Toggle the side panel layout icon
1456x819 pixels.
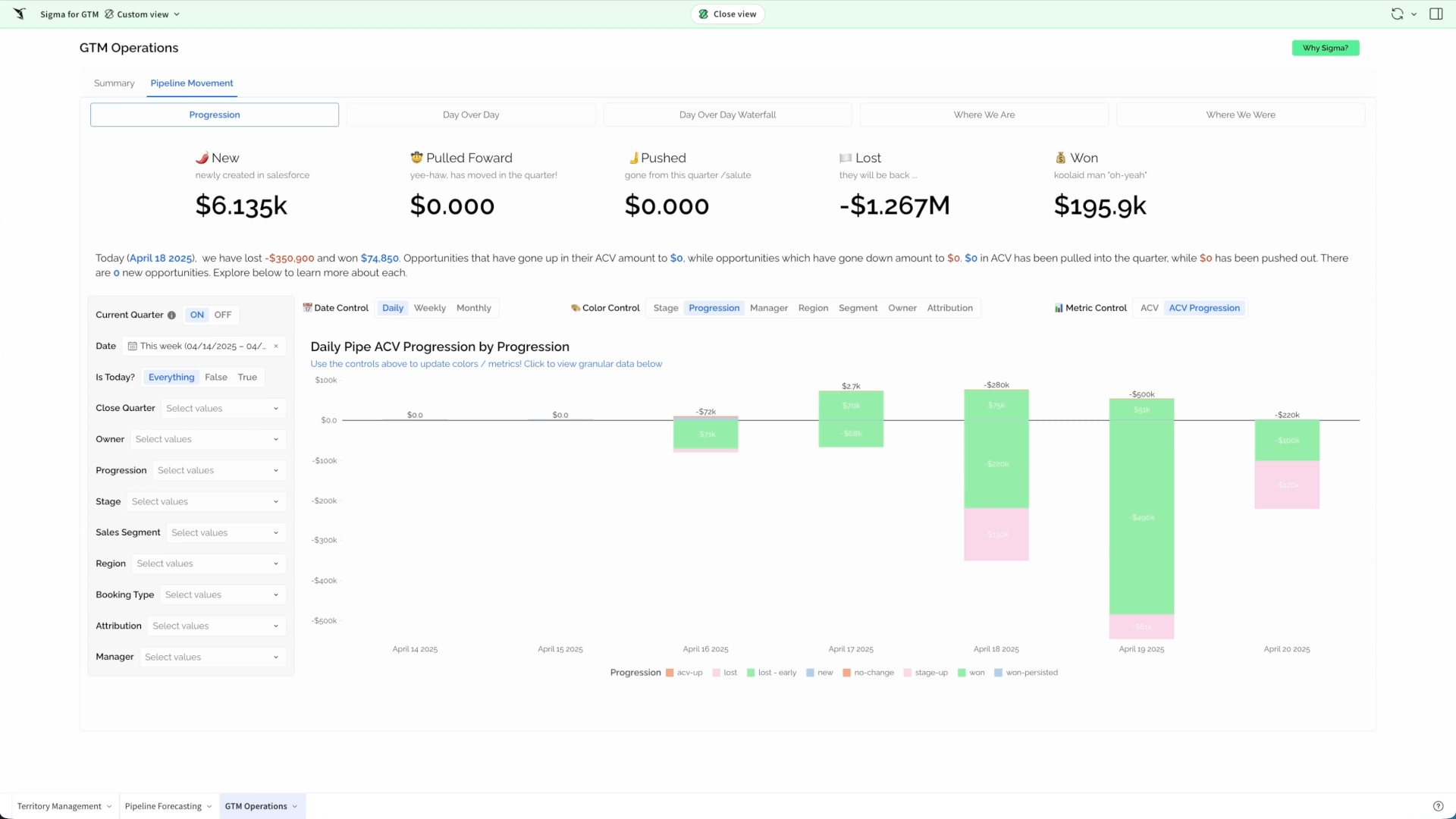pyautogui.click(x=1436, y=14)
